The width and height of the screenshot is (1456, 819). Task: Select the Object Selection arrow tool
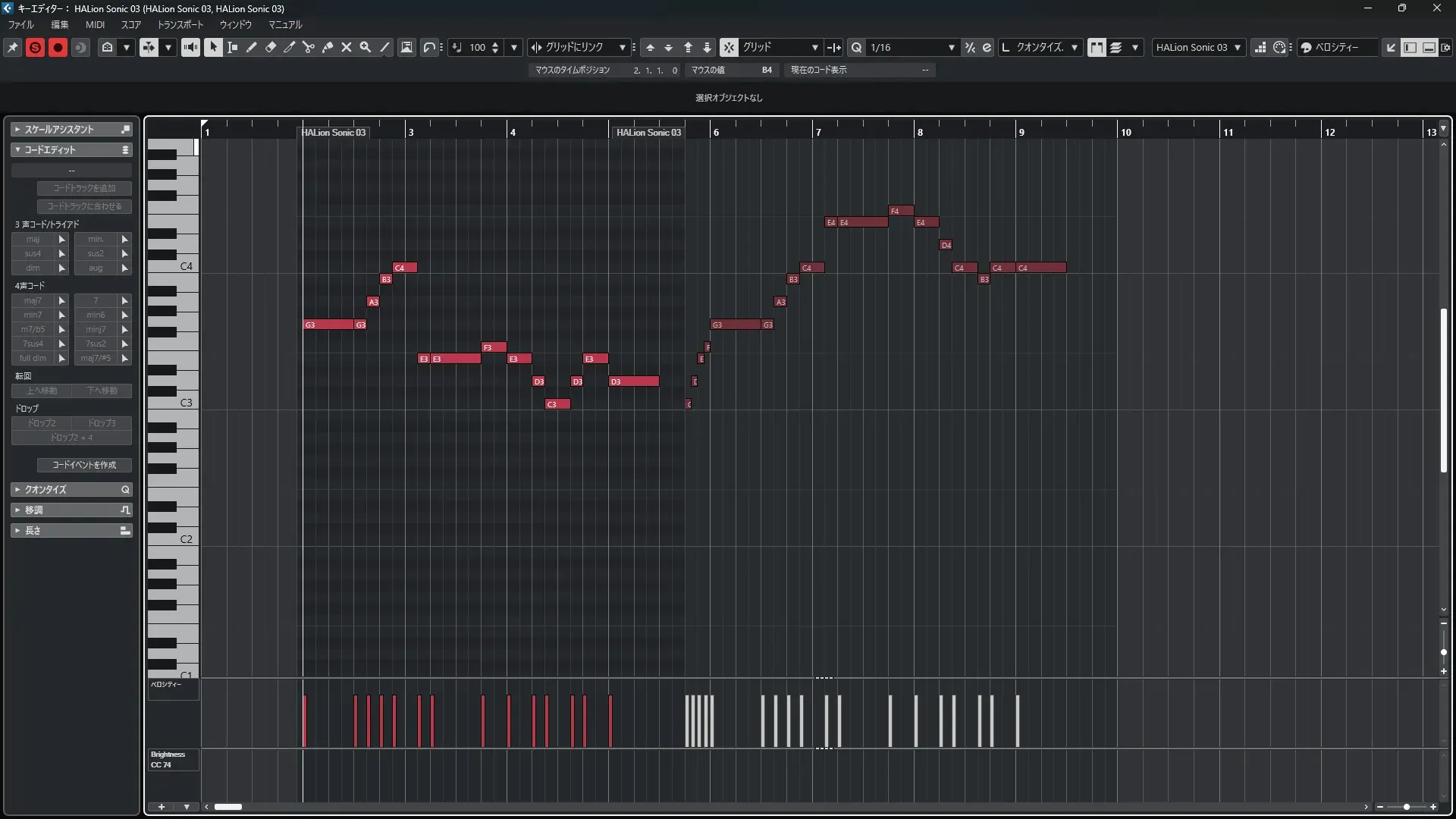point(214,48)
